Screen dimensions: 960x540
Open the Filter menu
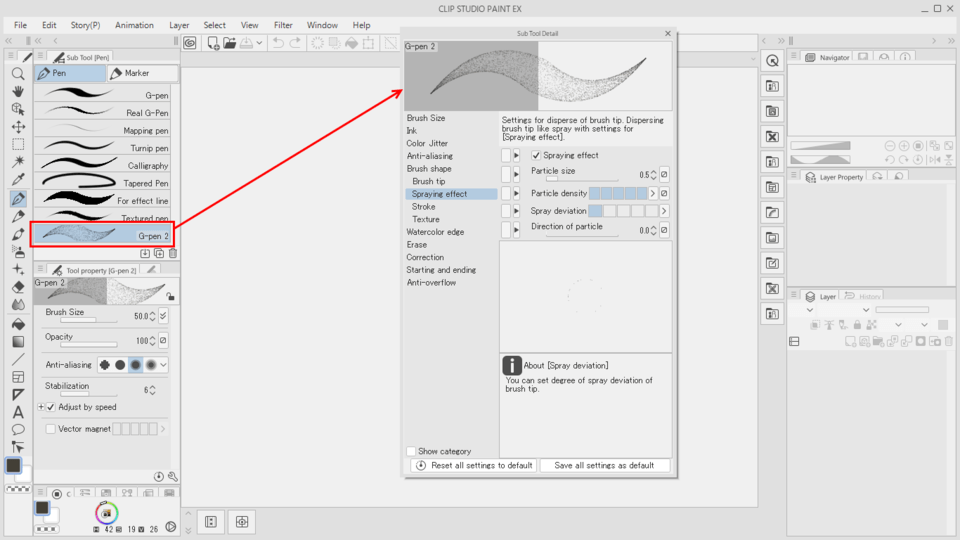click(x=283, y=25)
